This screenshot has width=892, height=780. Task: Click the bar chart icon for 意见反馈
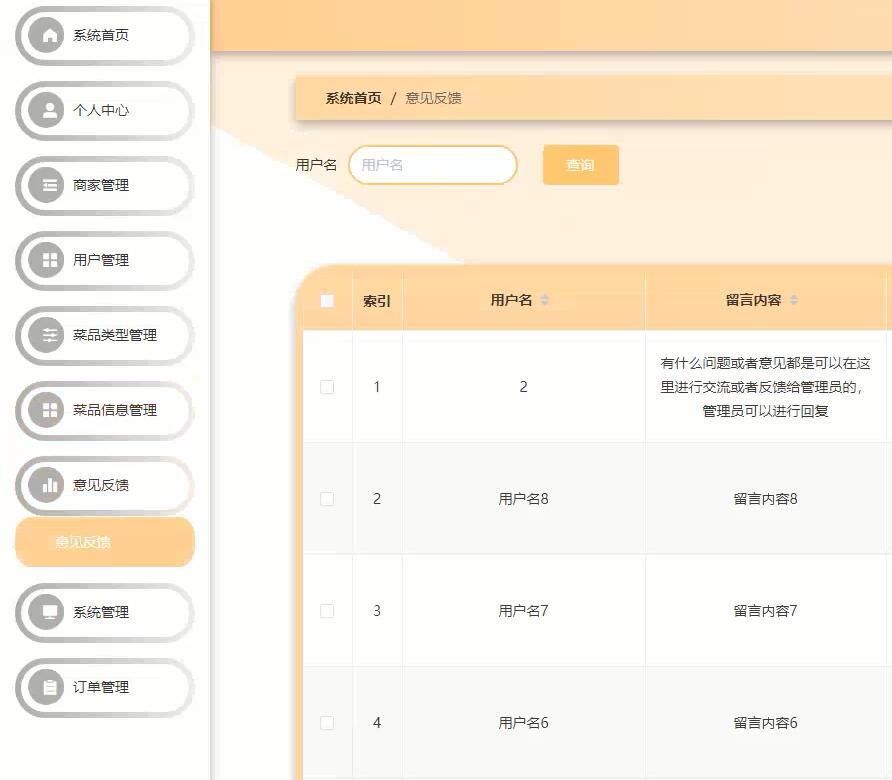(48, 486)
